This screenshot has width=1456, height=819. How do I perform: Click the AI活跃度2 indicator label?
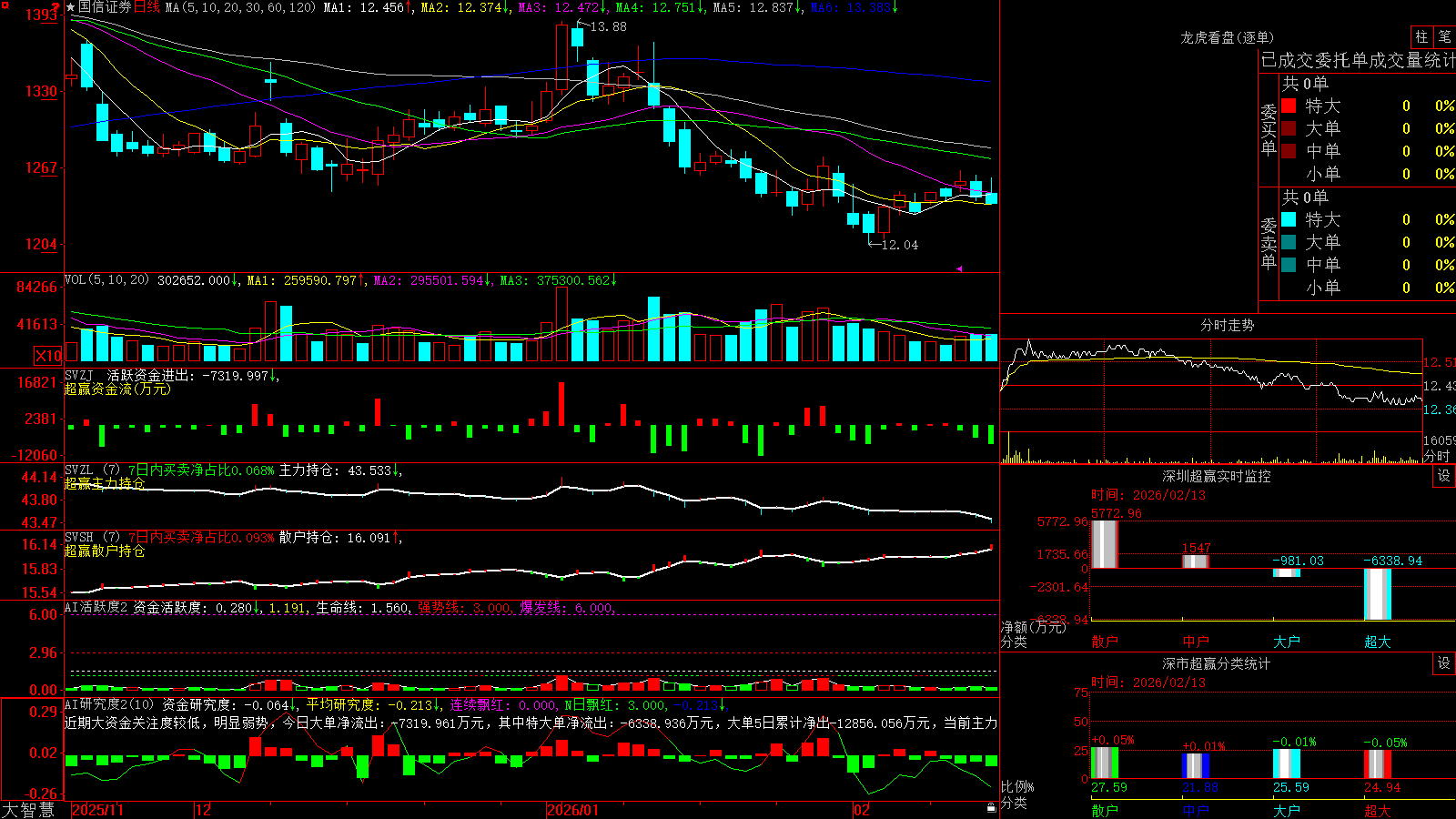96,607
